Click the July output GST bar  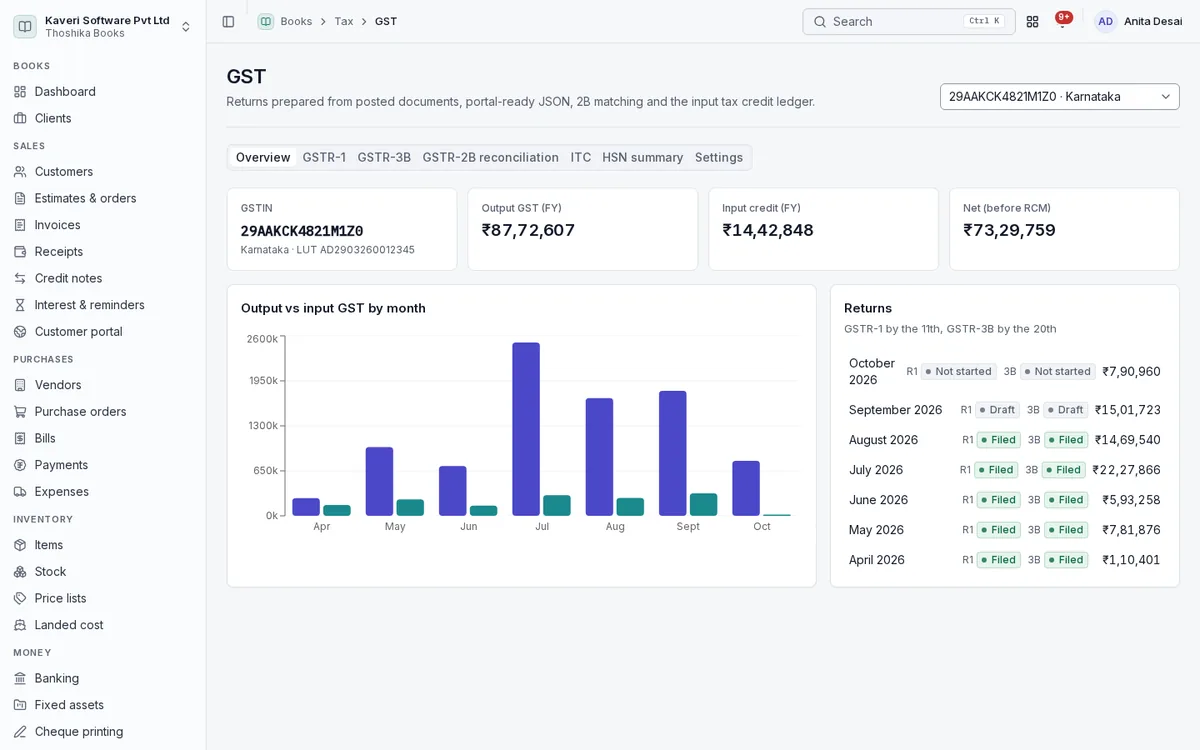[526, 429]
